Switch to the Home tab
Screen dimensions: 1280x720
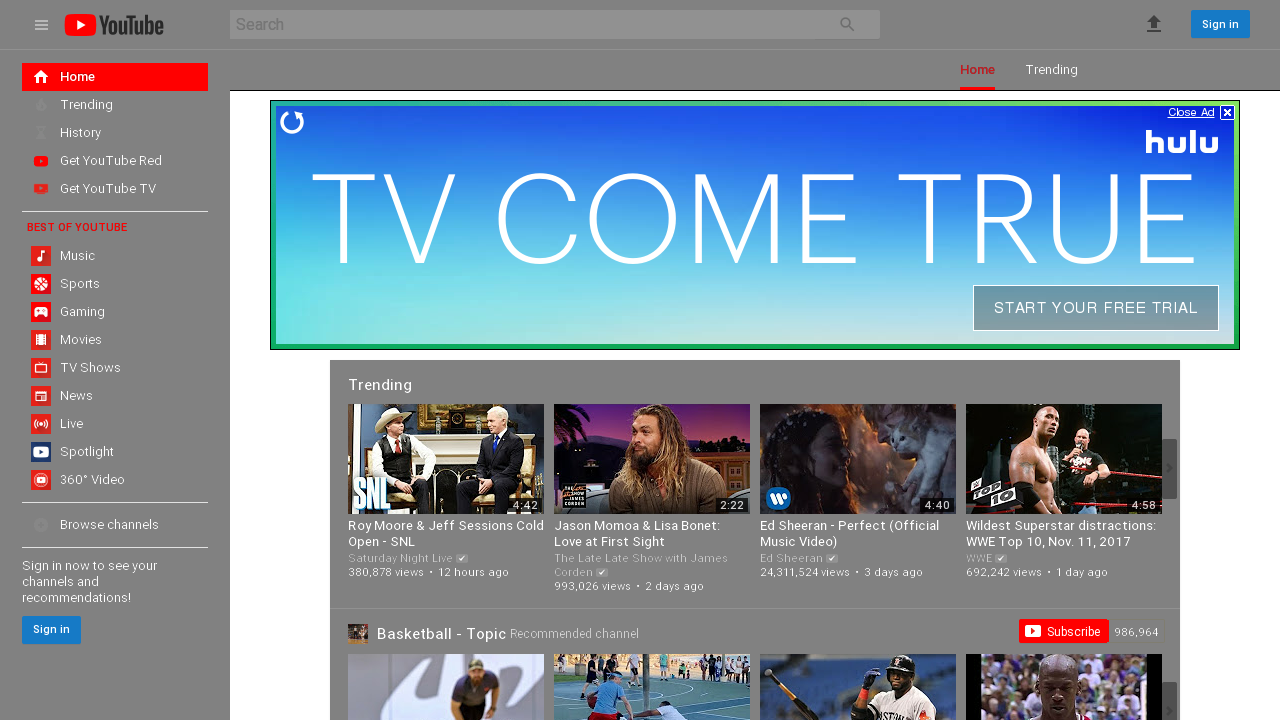click(x=977, y=70)
